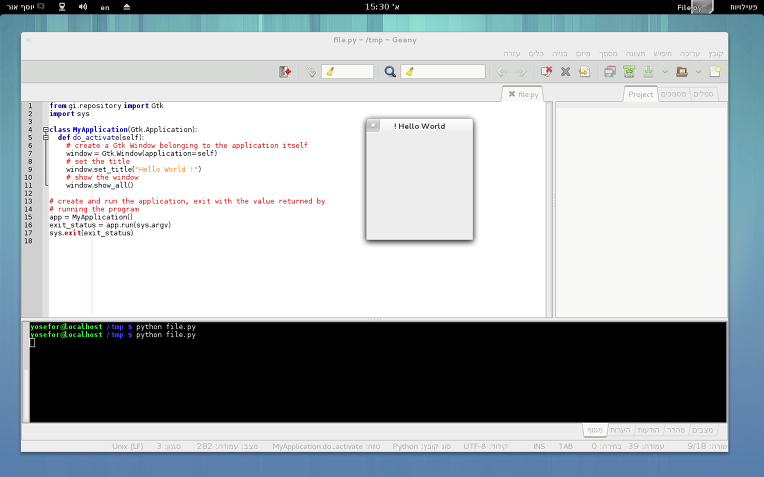Viewport: 764px width, 477px height.
Task: Select the הערות bottom panel tab
Action: [x=620, y=430]
